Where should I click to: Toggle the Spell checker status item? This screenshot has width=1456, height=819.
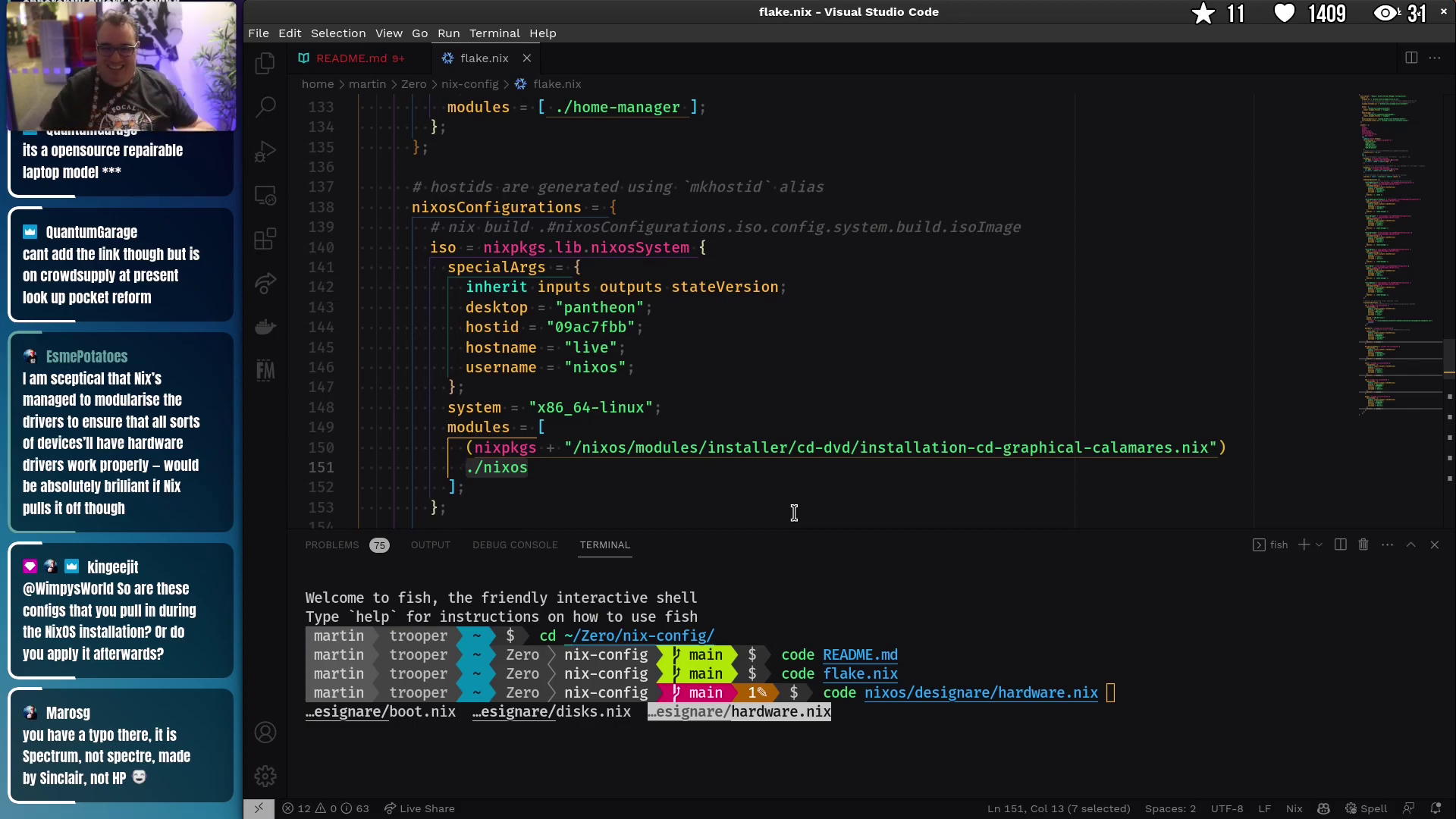[x=1367, y=808]
